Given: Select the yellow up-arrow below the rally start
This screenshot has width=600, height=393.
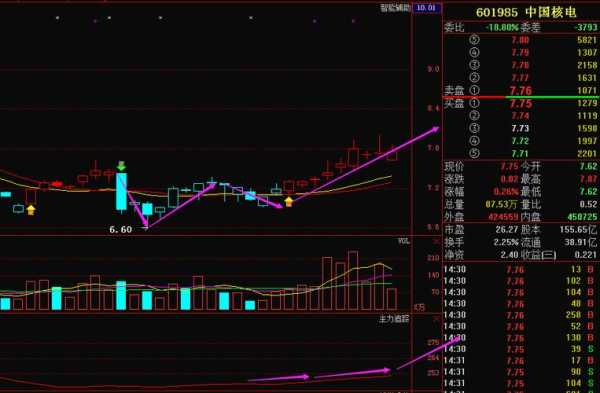Looking at the screenshot, I should (289, 201).
